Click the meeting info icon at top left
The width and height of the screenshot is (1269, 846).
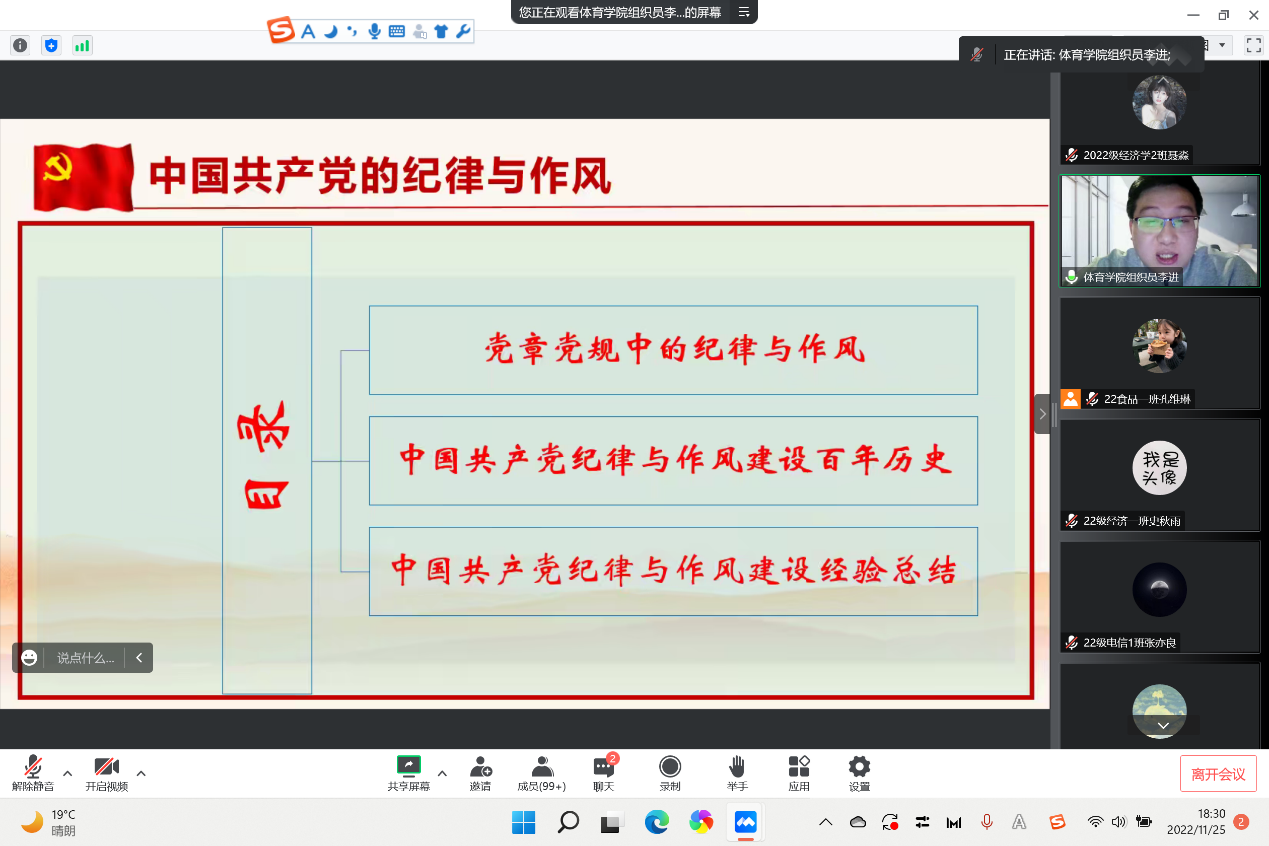[x=20, y=45]
